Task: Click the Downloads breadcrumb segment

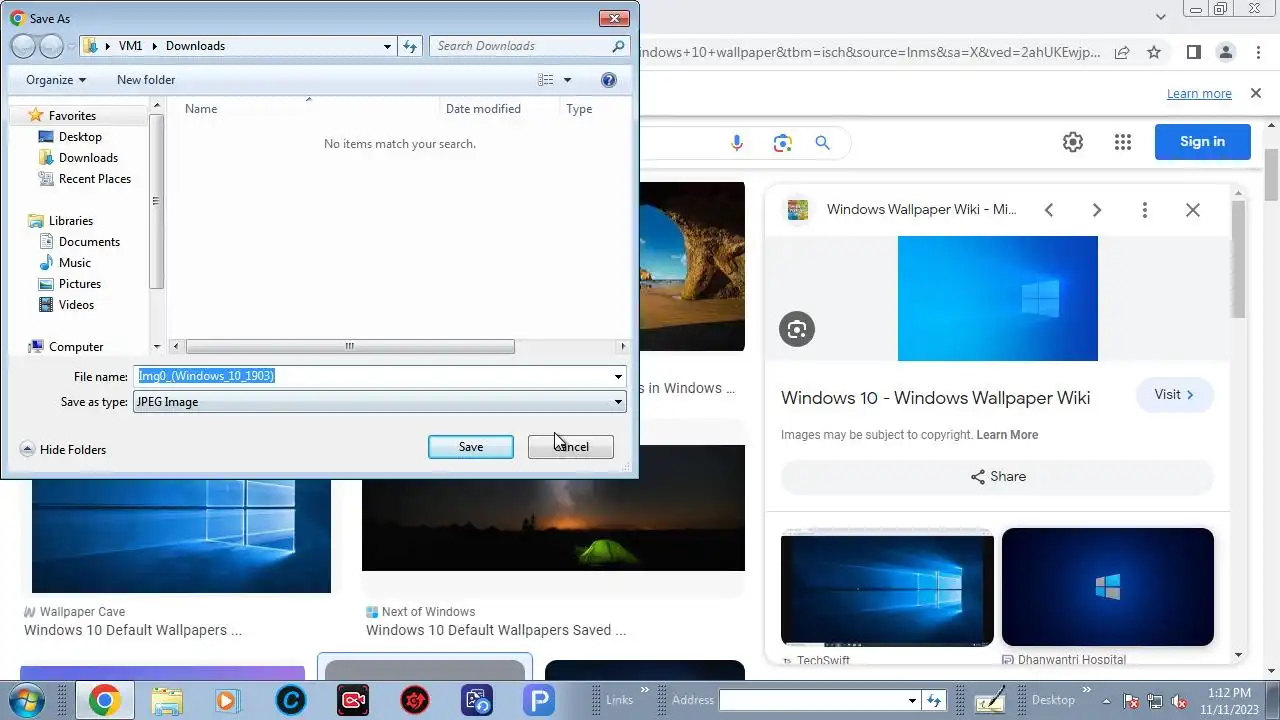Action: point(195,46)
